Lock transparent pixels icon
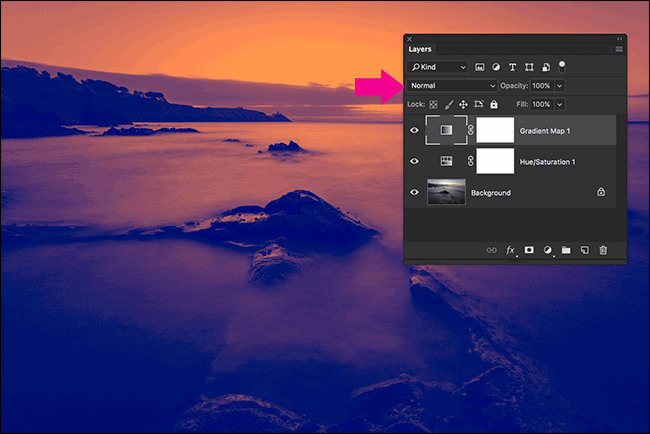Viewport: 650px width, 434px height. 433,104
